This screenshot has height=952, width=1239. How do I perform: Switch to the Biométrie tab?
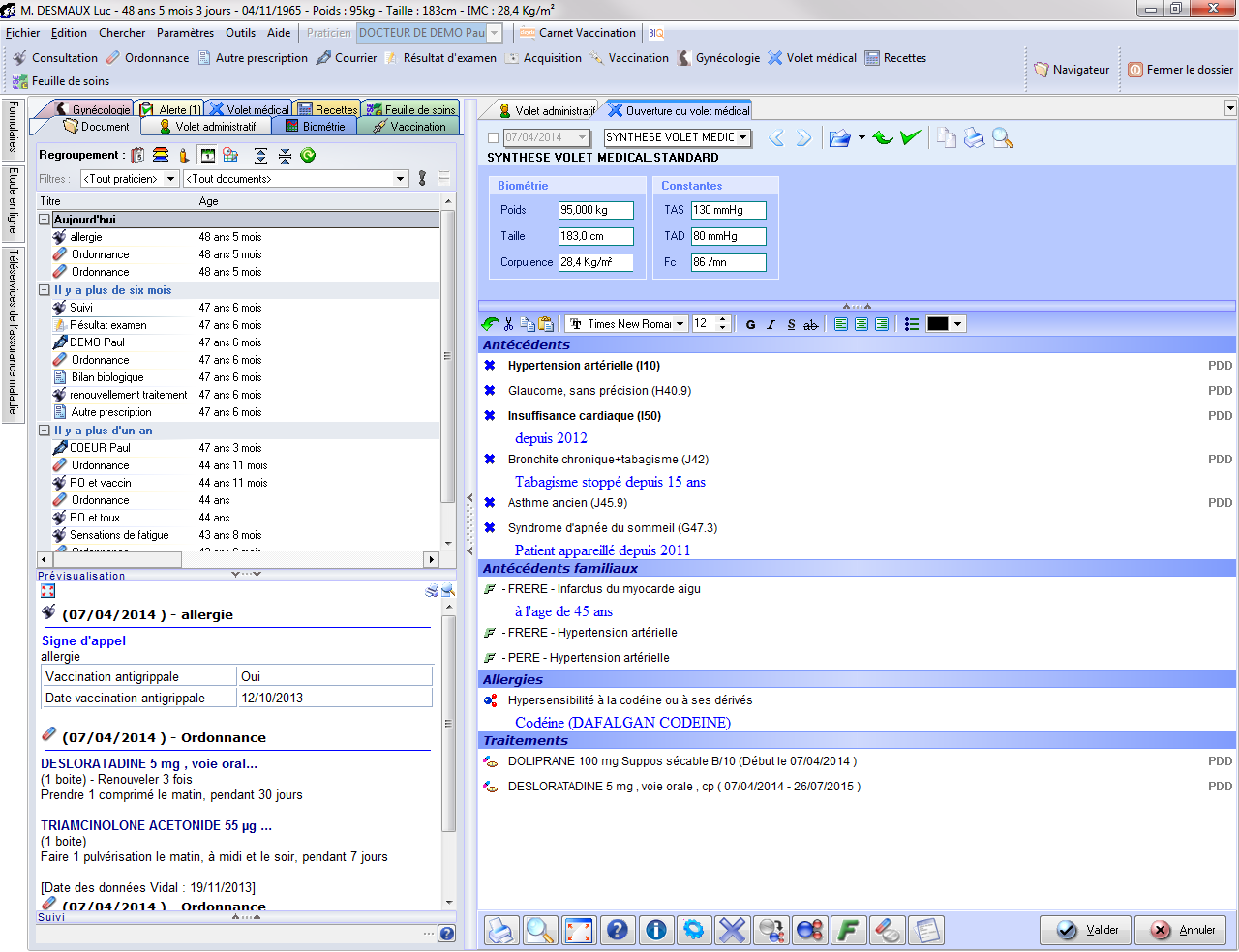[x=315, y=127]
